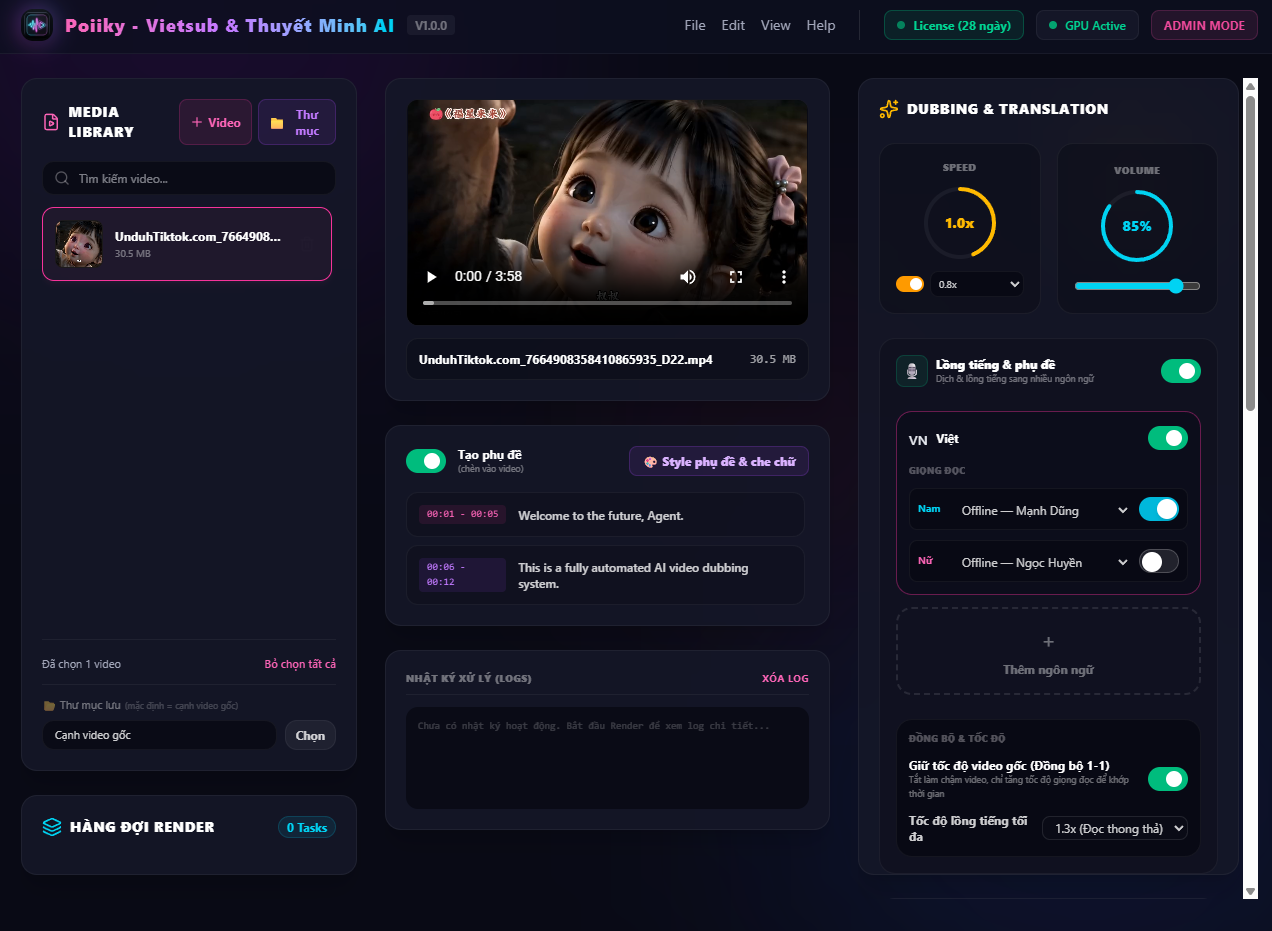The image size is (1272, 931).
Task: Click the right panel vertical scrollbar
Action: pos(1250,253)
